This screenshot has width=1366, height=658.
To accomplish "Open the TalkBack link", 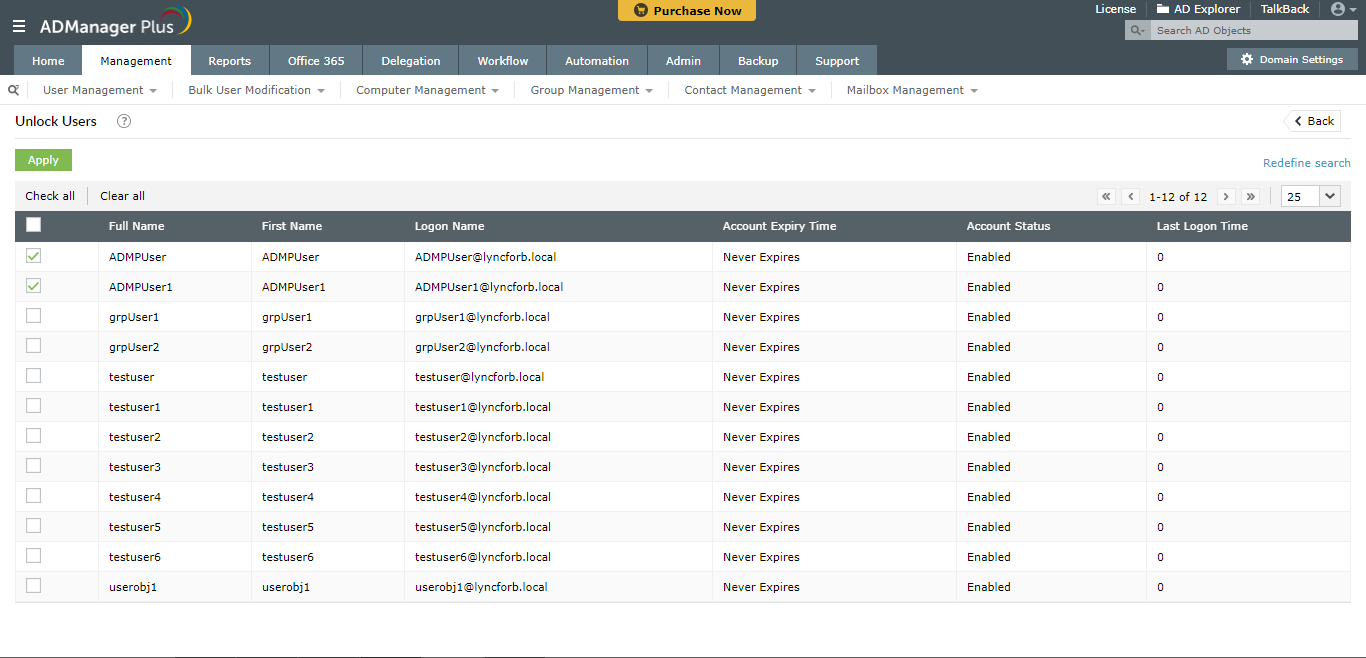I will [x=1285, y=9].
